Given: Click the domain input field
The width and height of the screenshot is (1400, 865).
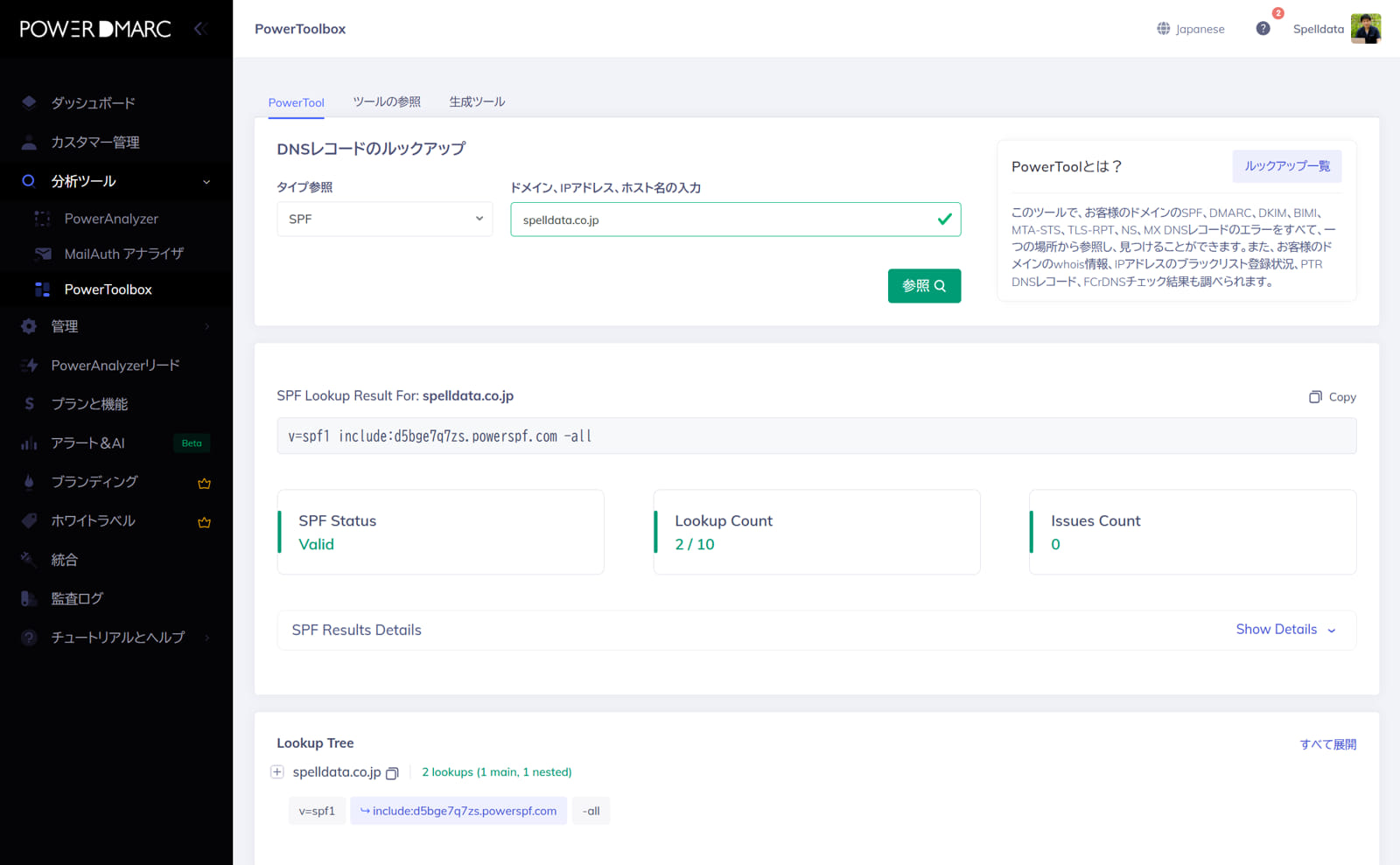Looking at the screenshot, I should click(735, 220).
